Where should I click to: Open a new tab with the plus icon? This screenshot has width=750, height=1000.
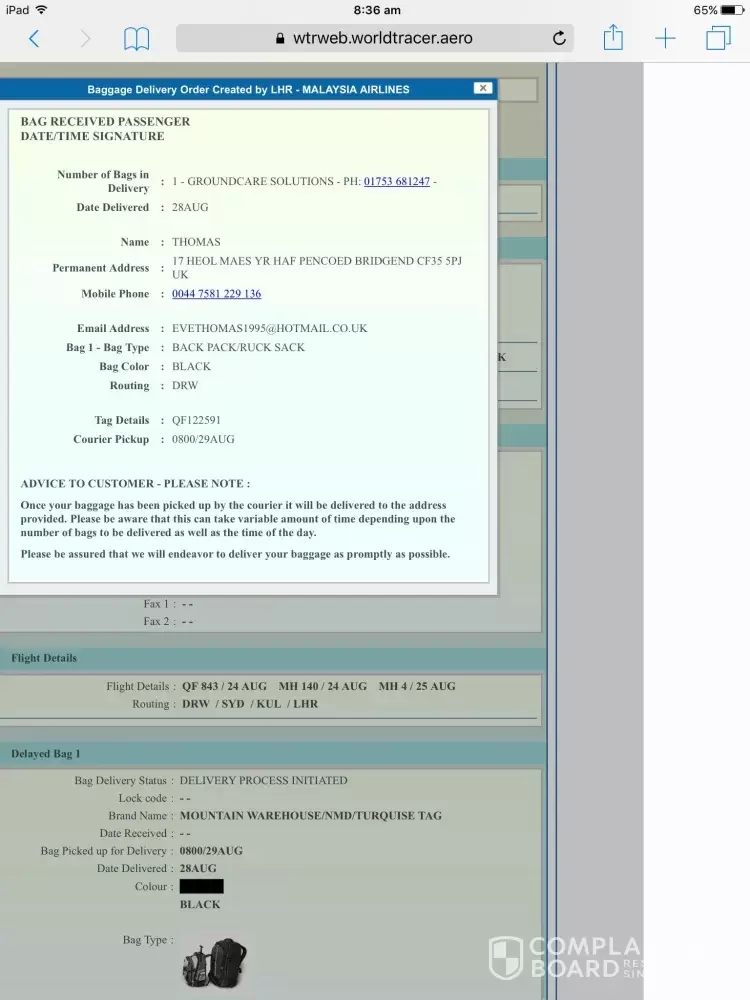pyautogui.click(x=665, y=38)
